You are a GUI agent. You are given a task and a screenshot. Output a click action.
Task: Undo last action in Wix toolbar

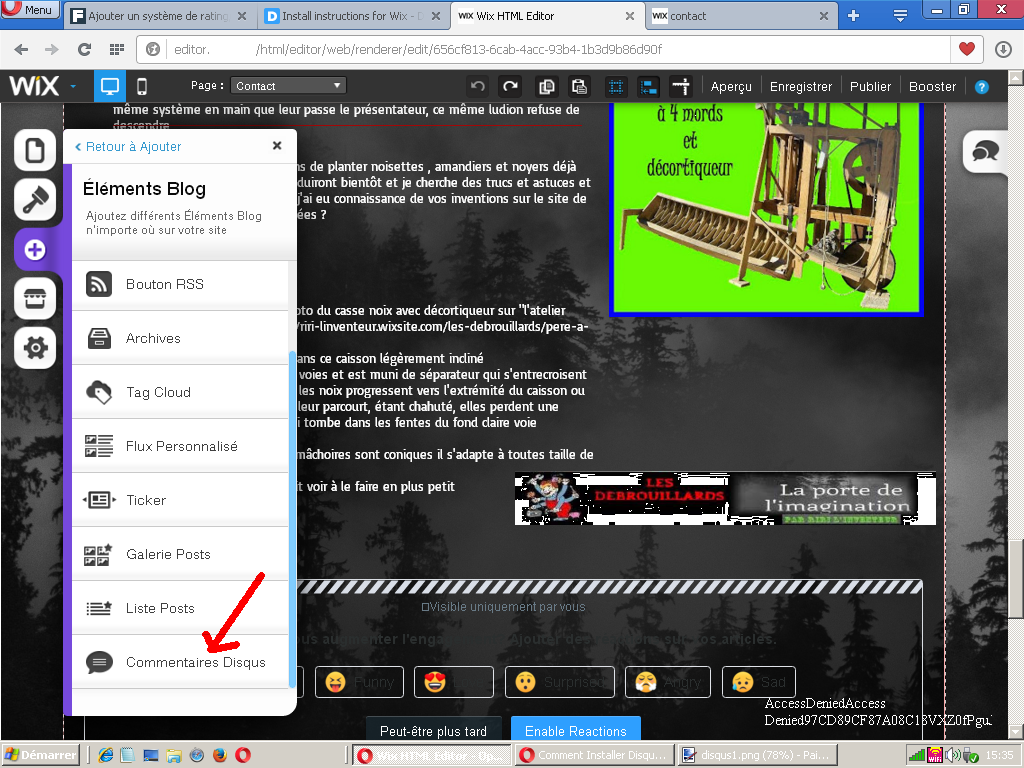point(478,86)
